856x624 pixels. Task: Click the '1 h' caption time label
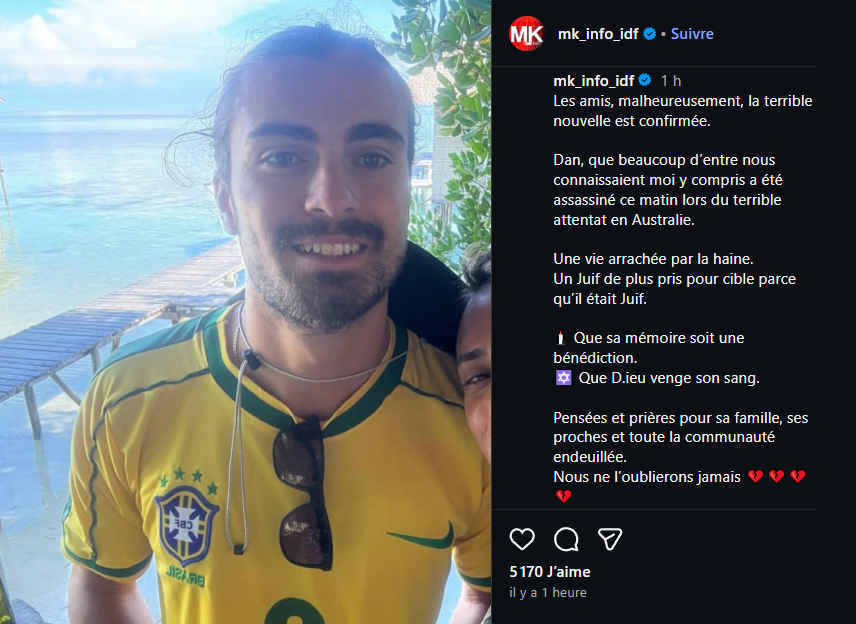pyautogui.click(x=671, y=81)
